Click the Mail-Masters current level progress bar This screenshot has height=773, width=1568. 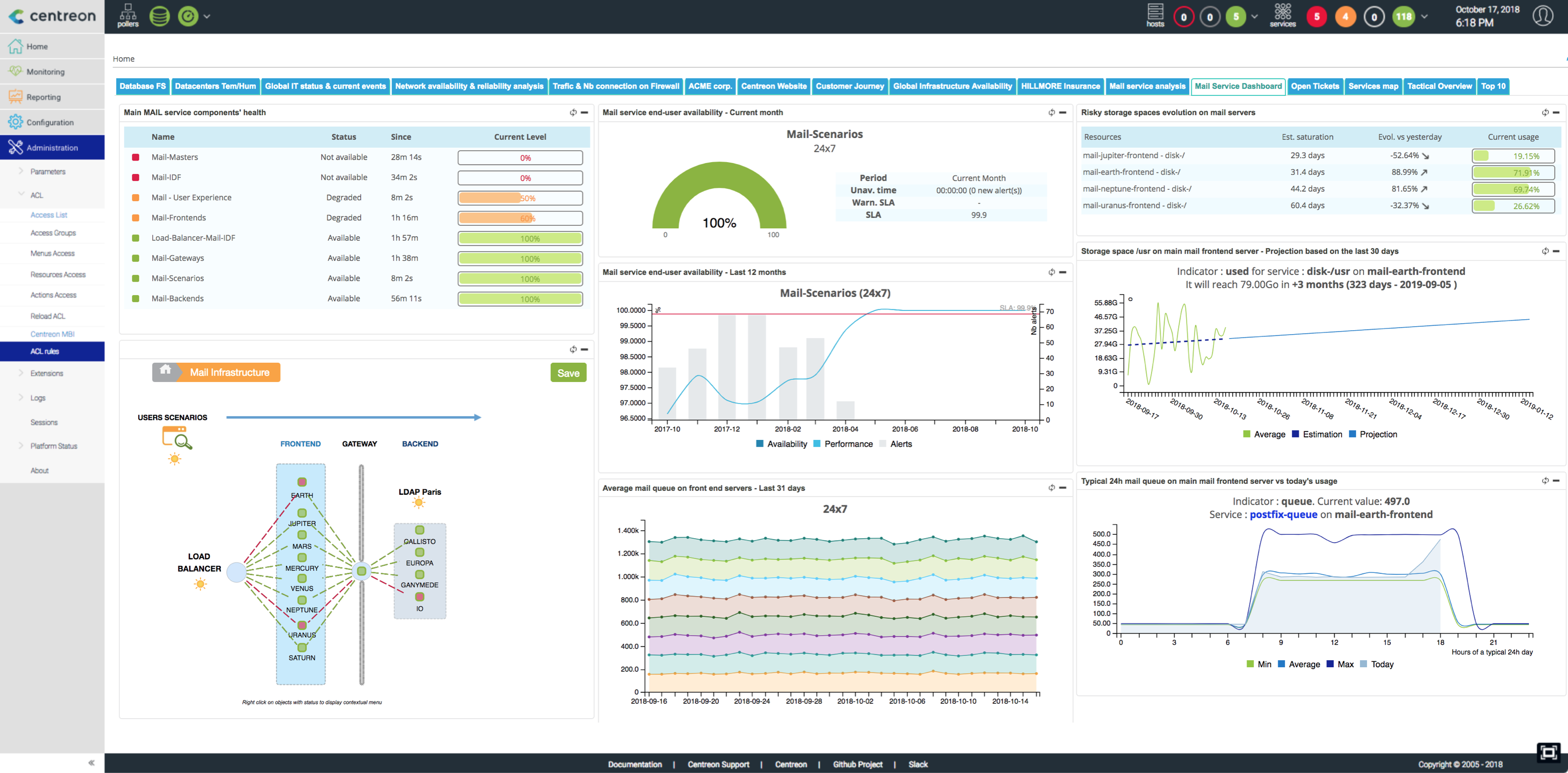coord(520,157)
